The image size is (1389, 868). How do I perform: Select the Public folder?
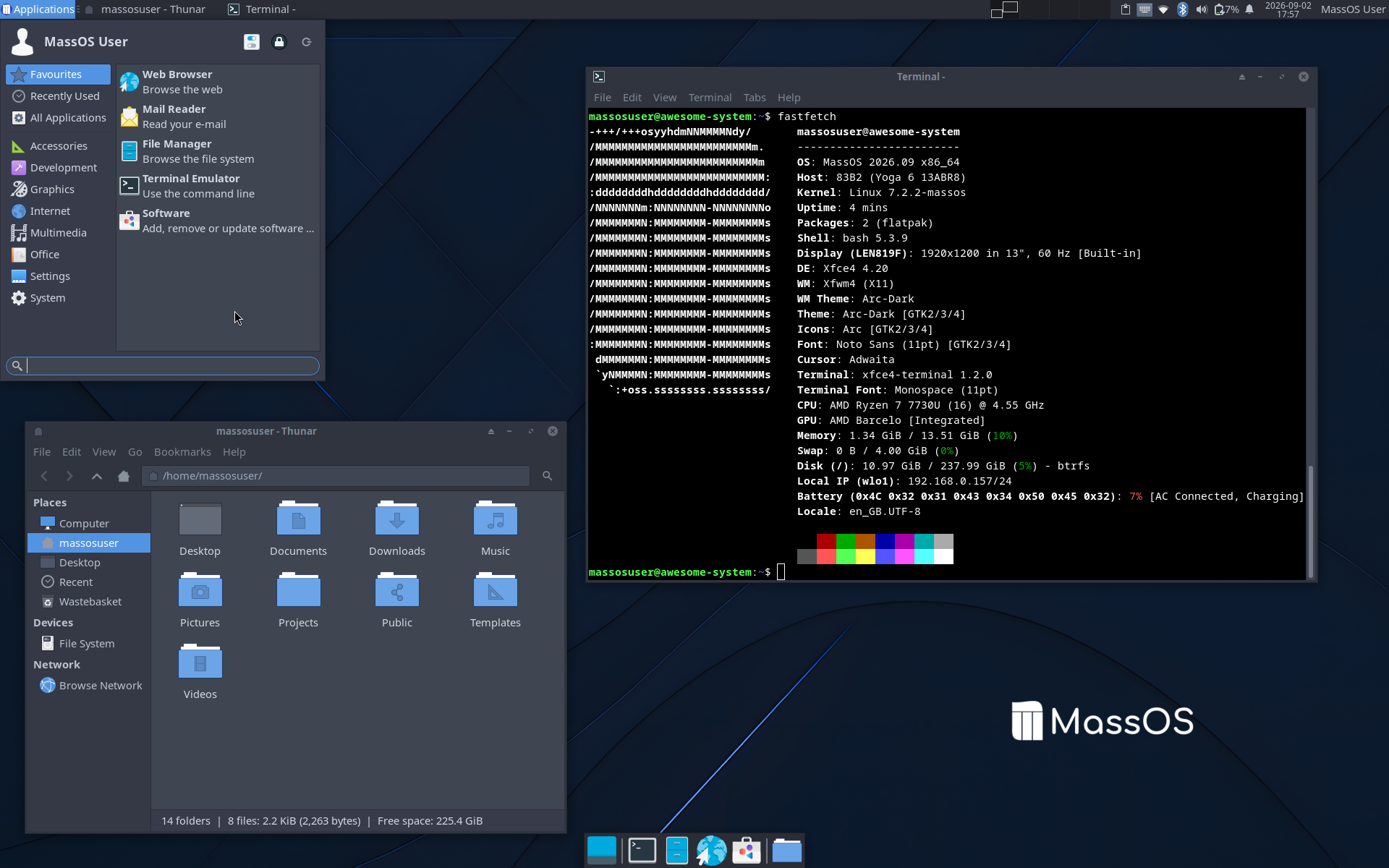[397, 591]
